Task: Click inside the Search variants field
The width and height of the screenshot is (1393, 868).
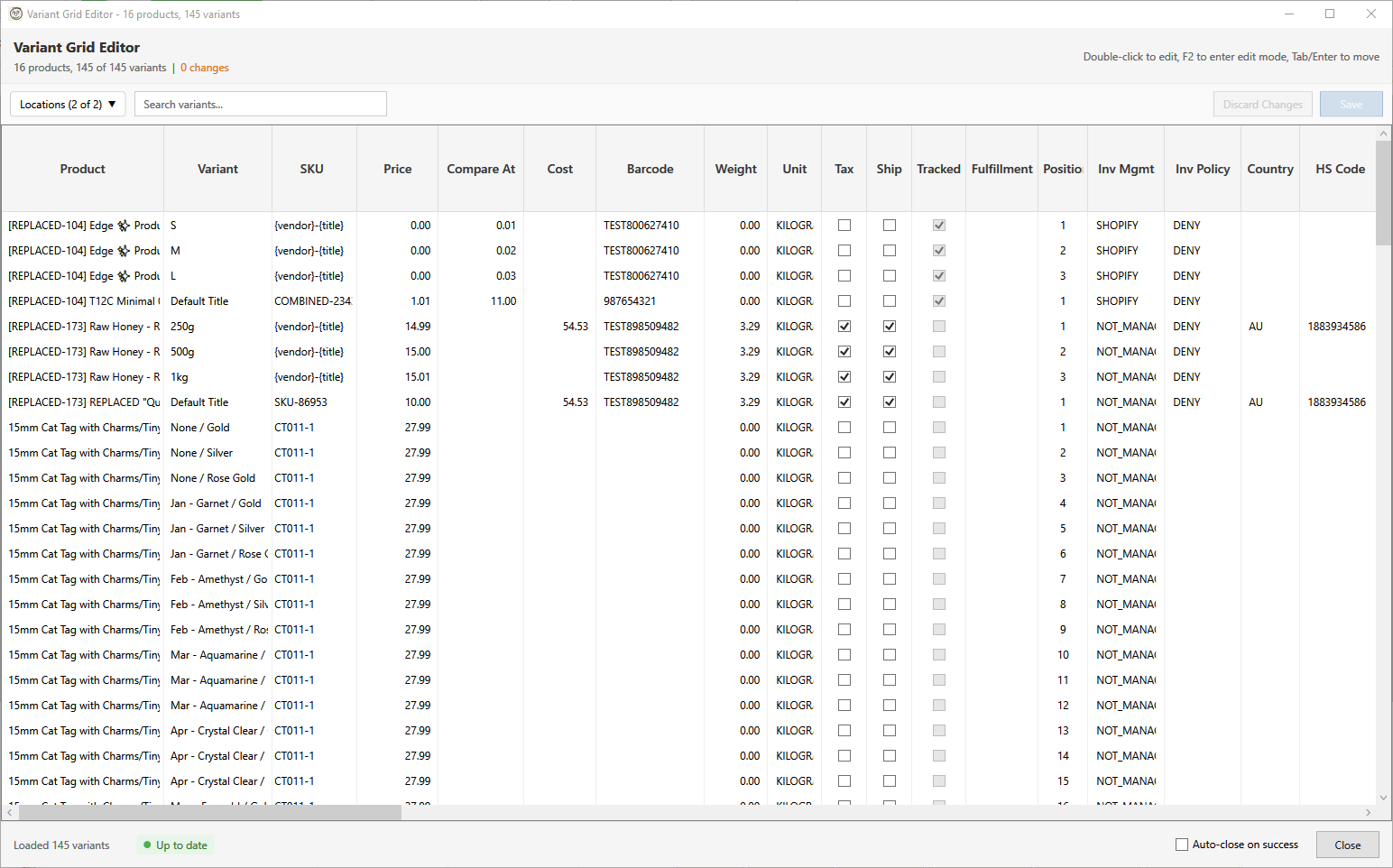Action: 260,104
